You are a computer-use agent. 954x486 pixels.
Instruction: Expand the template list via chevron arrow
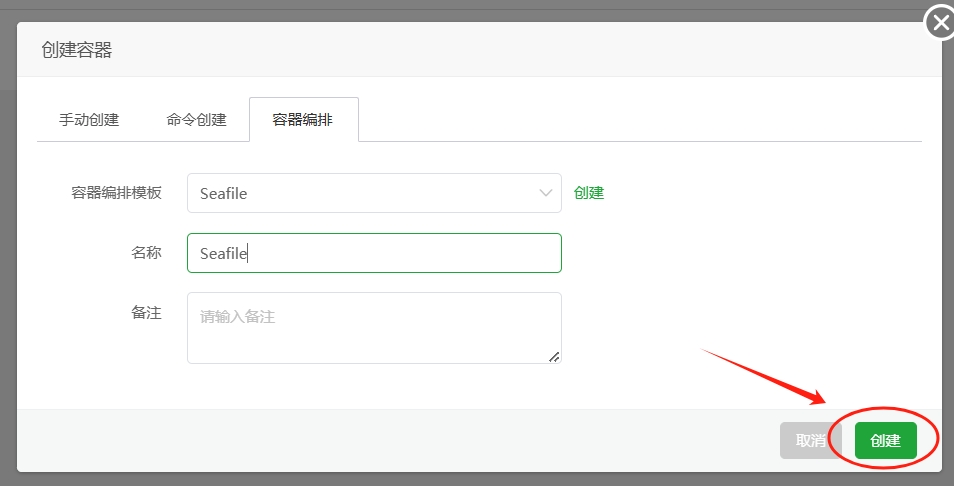click(545, 193)
